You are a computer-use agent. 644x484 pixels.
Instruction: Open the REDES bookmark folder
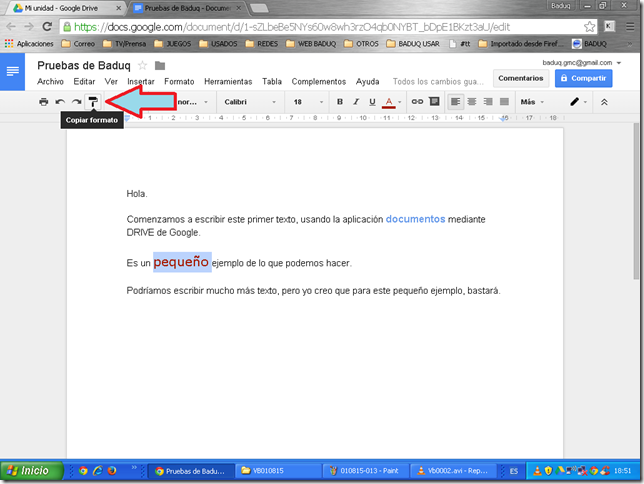coord(262,44)
